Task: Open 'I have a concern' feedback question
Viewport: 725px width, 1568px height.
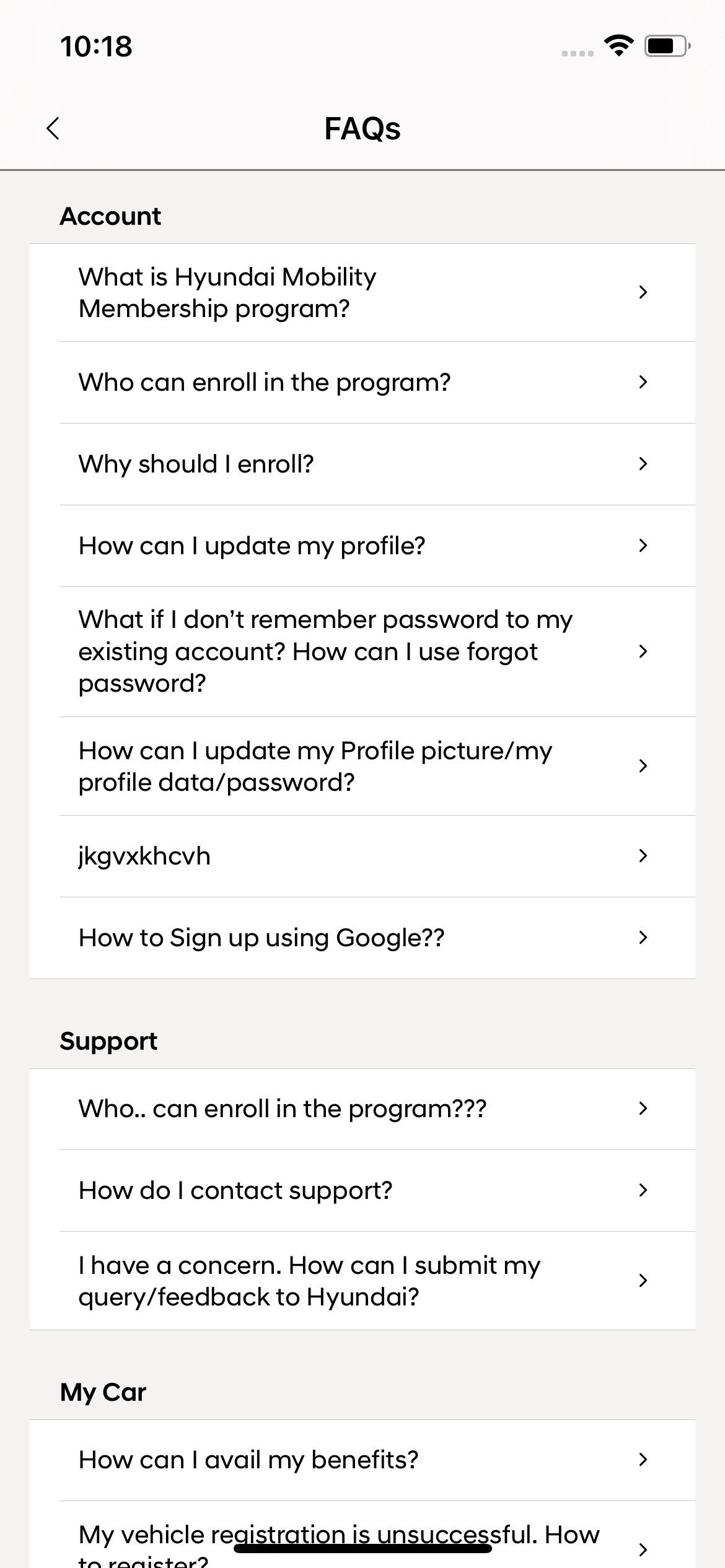Action: [x=309, y=1281]
